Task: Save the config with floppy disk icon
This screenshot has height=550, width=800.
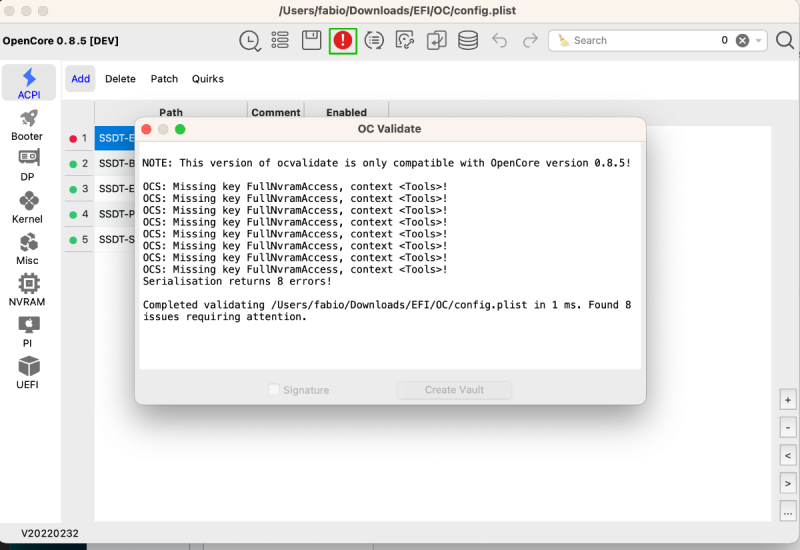Action: pyautogui.click(x=311, y=40)
